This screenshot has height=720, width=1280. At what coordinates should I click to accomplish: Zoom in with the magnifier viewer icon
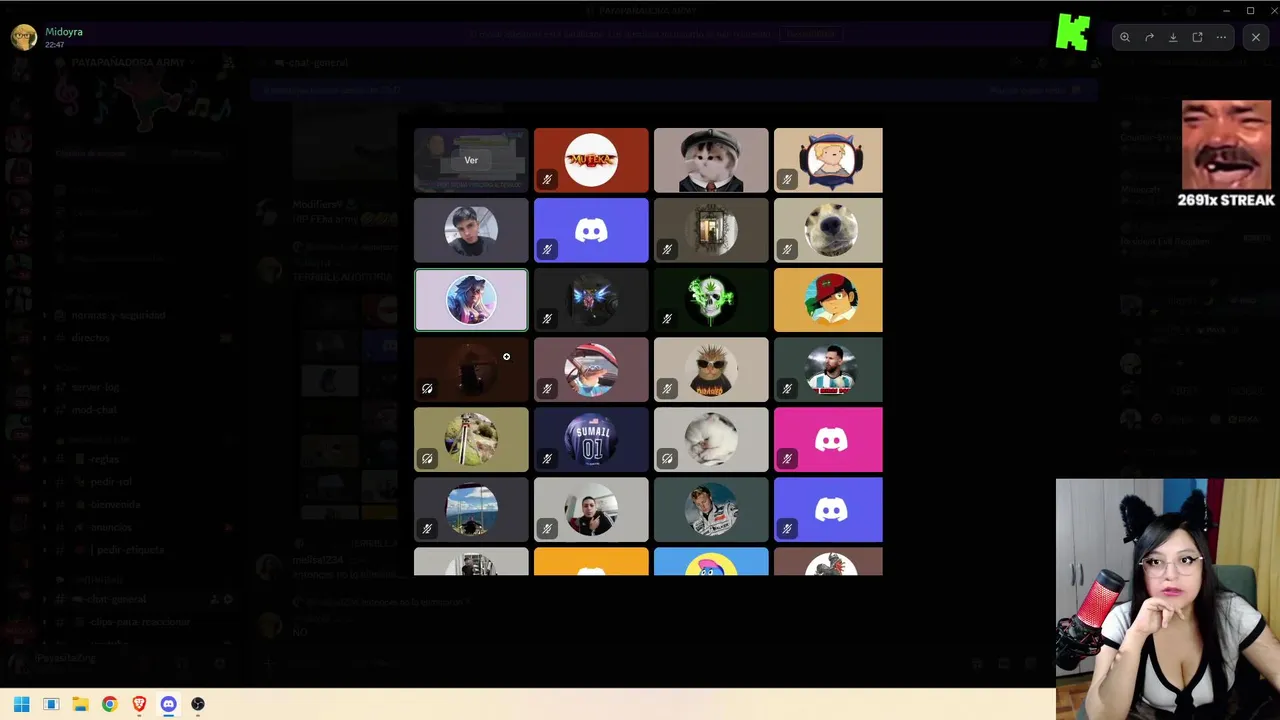(1125, 37)
